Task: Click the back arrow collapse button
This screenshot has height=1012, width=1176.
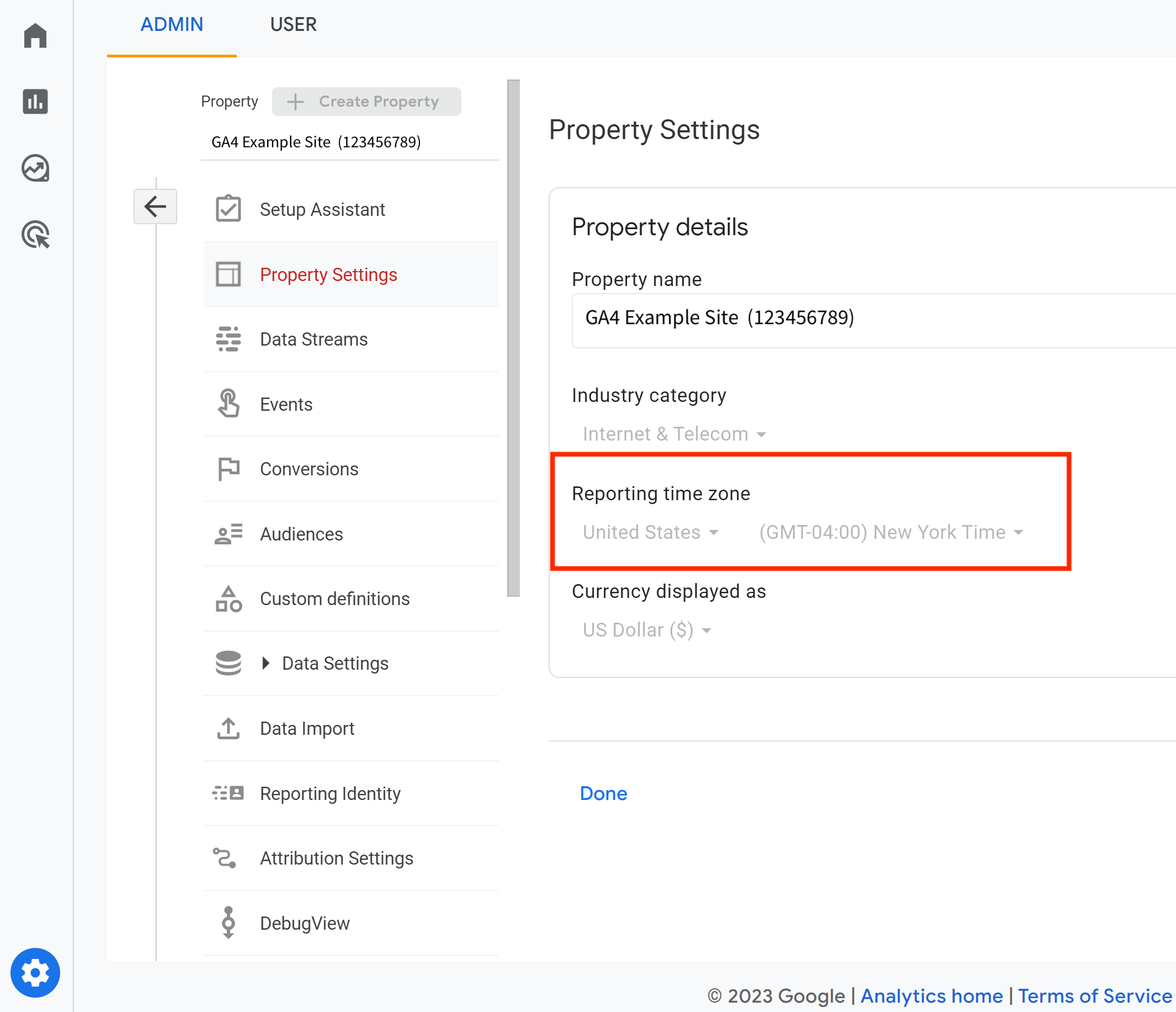Action: (155, 206)
